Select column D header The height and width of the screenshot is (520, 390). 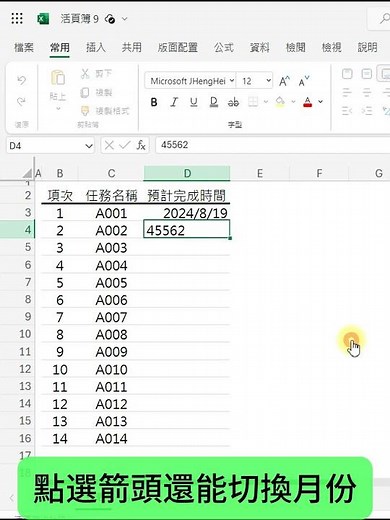click(x=187, y=173)
